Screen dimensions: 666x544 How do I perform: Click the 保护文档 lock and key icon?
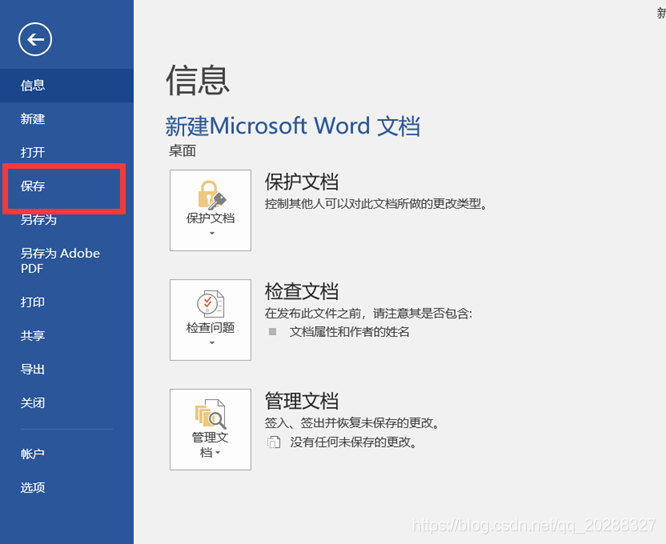[211, 195]
